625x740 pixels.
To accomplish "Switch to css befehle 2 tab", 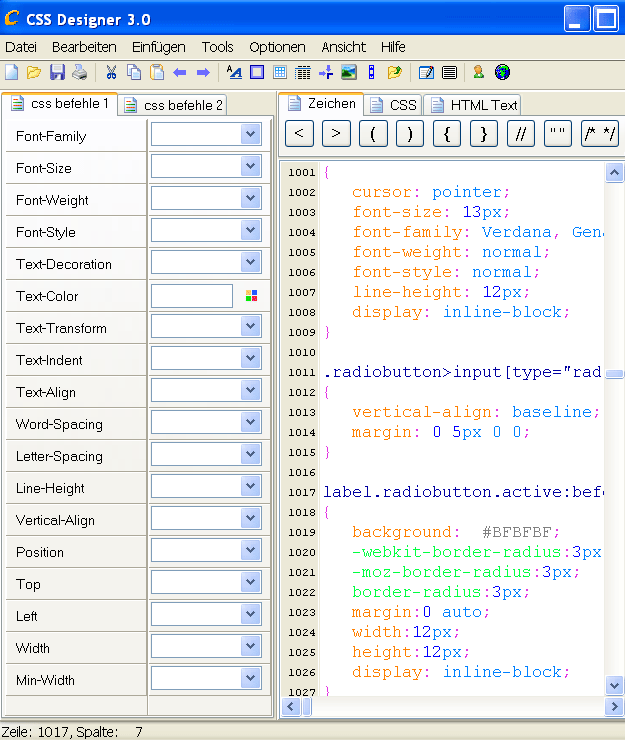I will [x=173, y=105].
